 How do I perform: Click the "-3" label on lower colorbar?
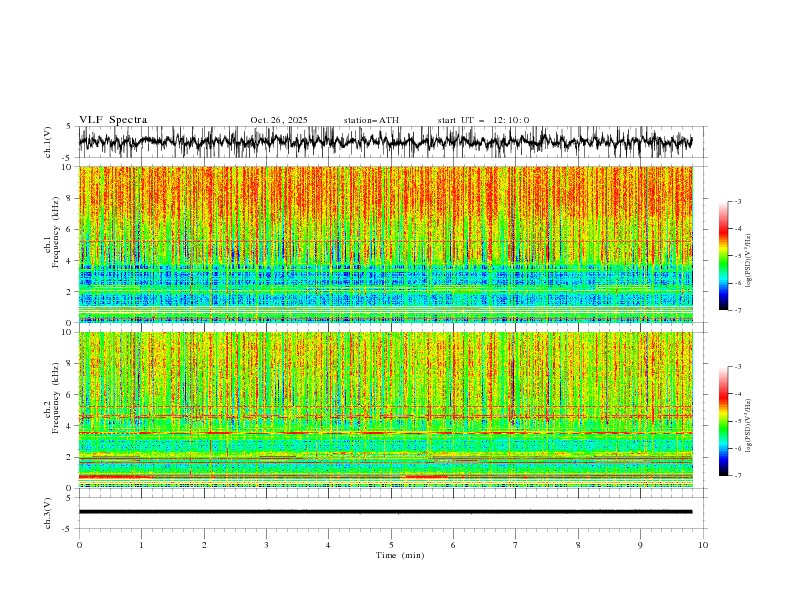738,367
